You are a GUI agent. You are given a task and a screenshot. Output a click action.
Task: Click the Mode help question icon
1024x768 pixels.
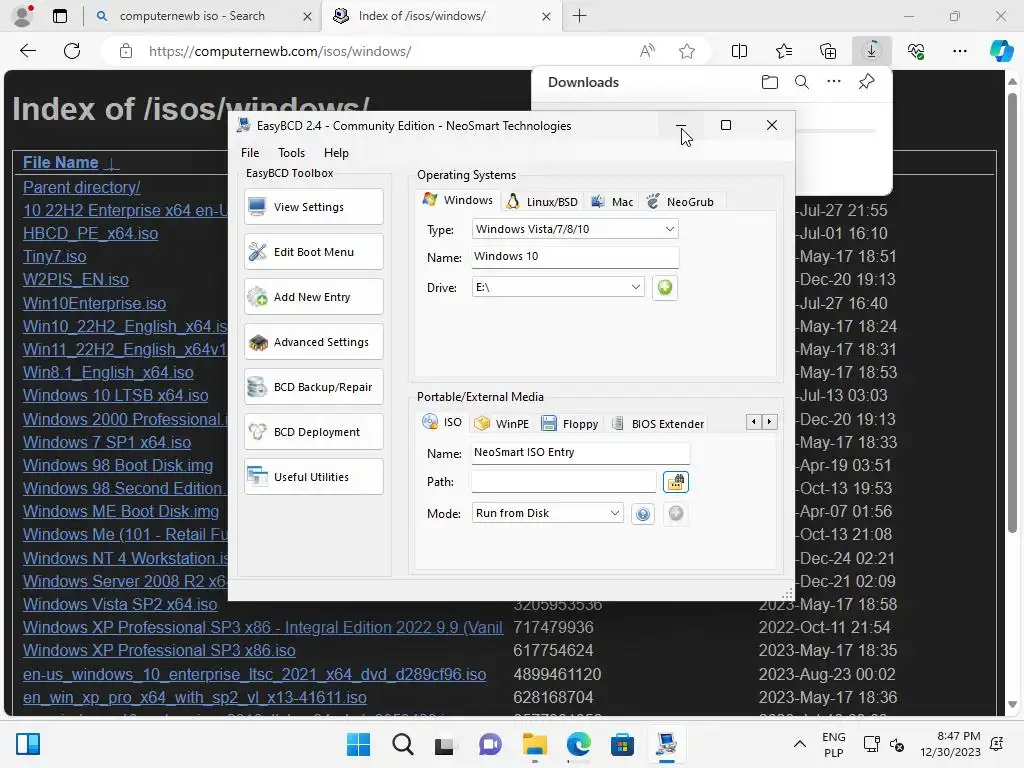643,514
